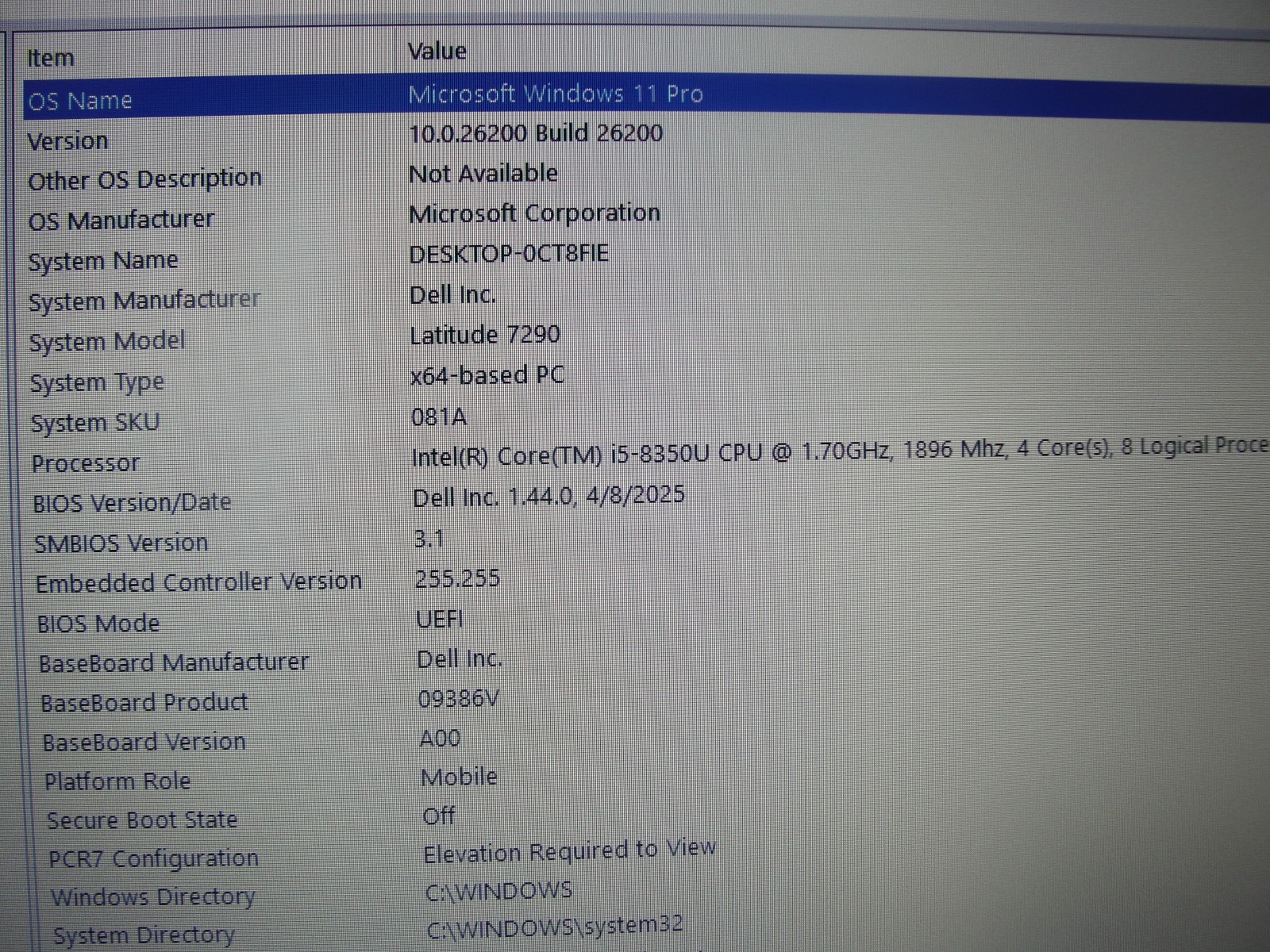Click the Microsoft Corporation value
This screenshot has width=1270, height=952.
[534, 213]
